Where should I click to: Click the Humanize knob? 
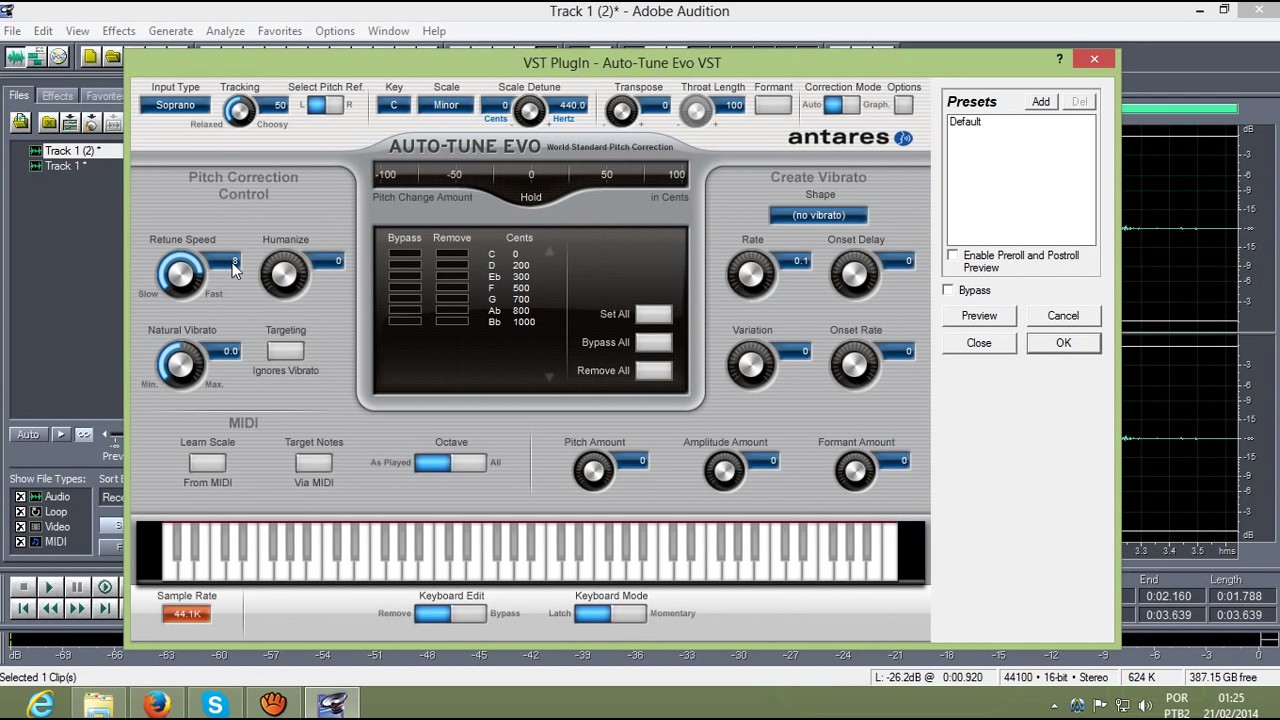pos(284,275)
